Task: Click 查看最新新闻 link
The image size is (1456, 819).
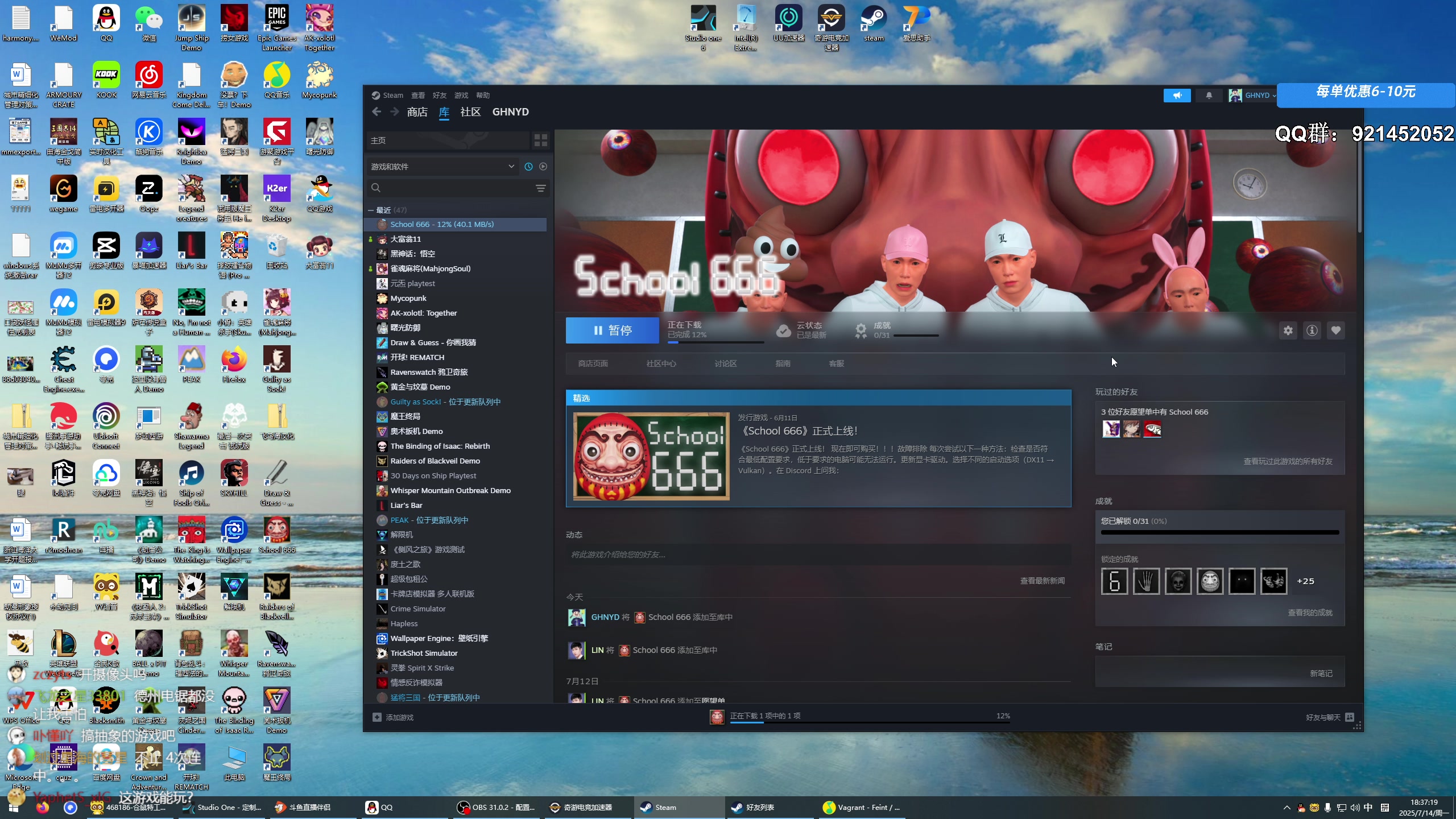Action: 1042,581
